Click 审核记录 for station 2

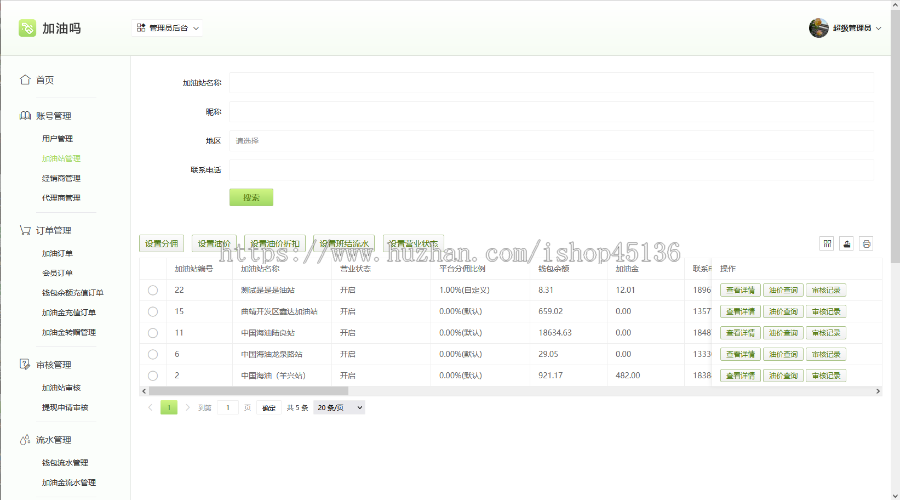(826, 375)
